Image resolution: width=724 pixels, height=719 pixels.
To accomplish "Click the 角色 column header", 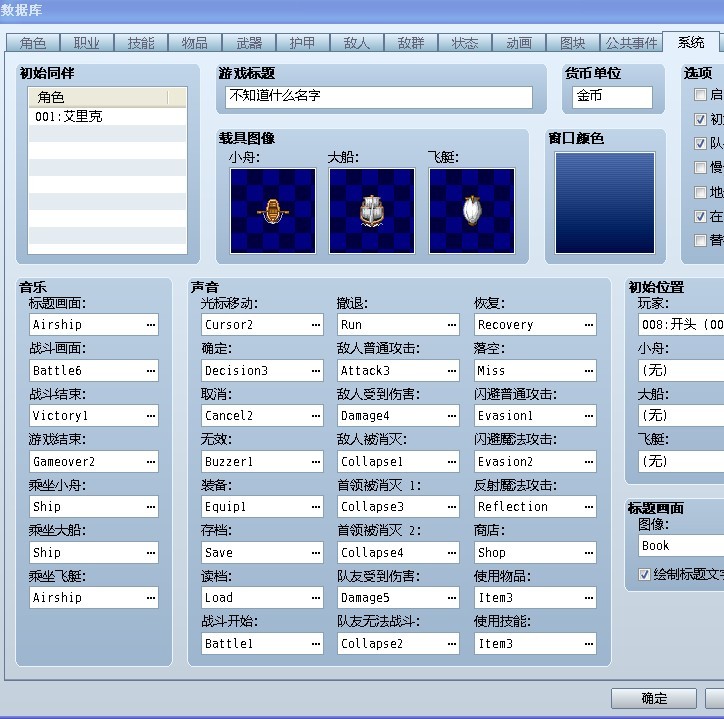I will pos(98,97).
